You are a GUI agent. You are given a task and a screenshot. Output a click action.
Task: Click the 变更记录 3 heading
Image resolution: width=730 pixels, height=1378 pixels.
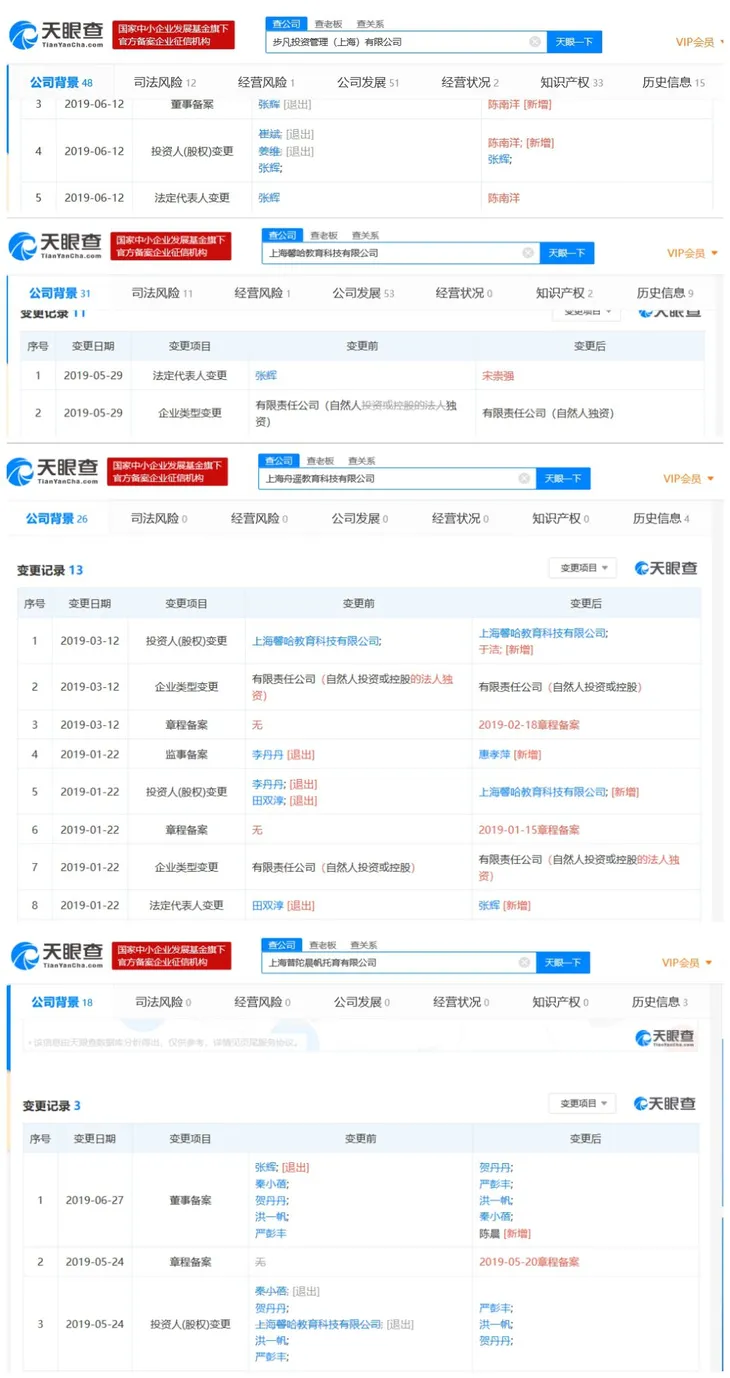[52, 1106]
